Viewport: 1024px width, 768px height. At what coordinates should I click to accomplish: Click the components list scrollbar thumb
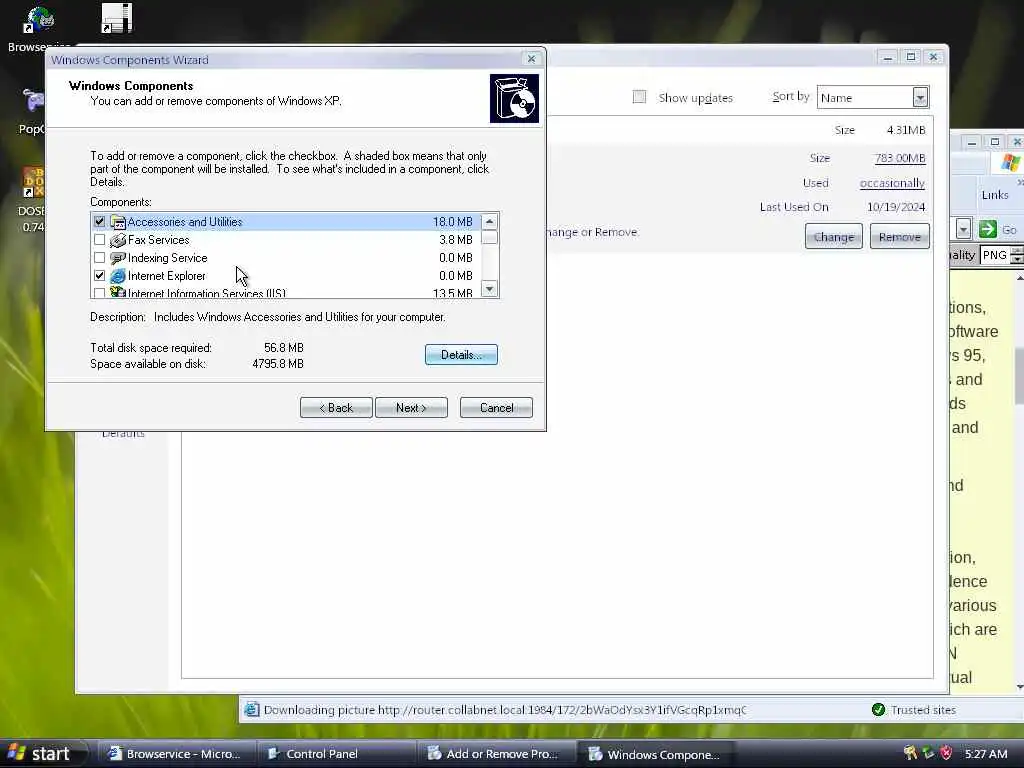point(490,238)
